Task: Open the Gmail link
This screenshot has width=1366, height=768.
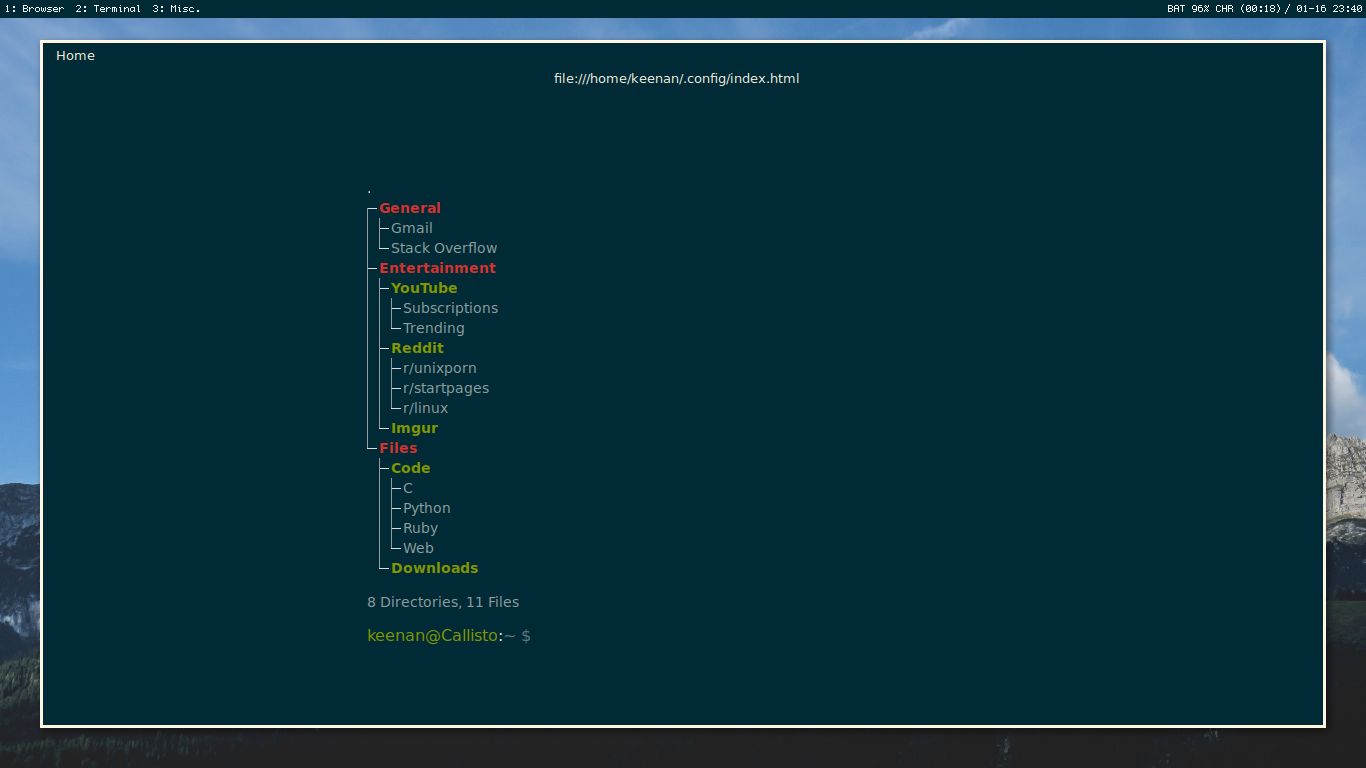Action: 412,228
